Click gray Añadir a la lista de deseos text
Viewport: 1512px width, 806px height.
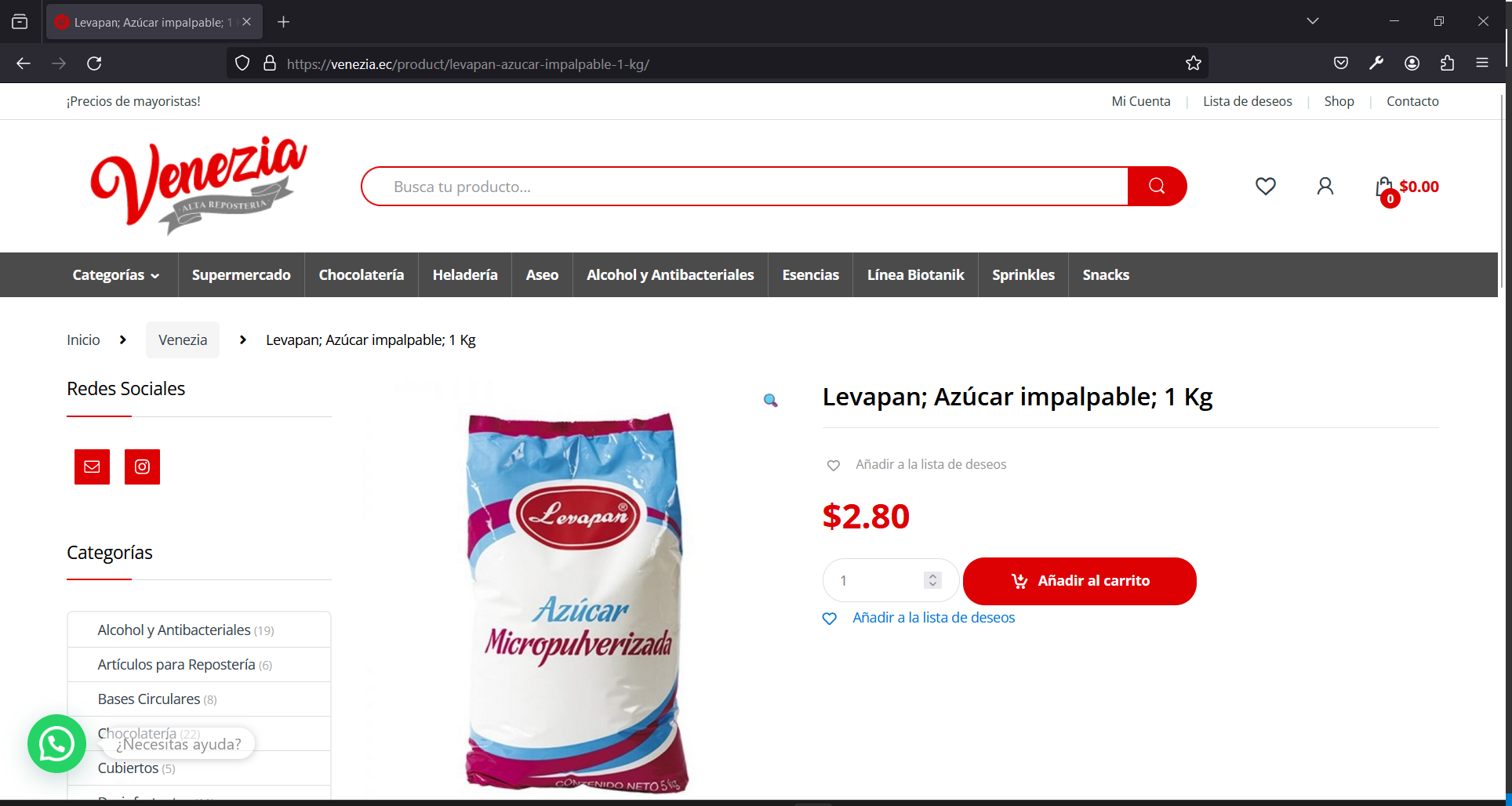point(931,464)
